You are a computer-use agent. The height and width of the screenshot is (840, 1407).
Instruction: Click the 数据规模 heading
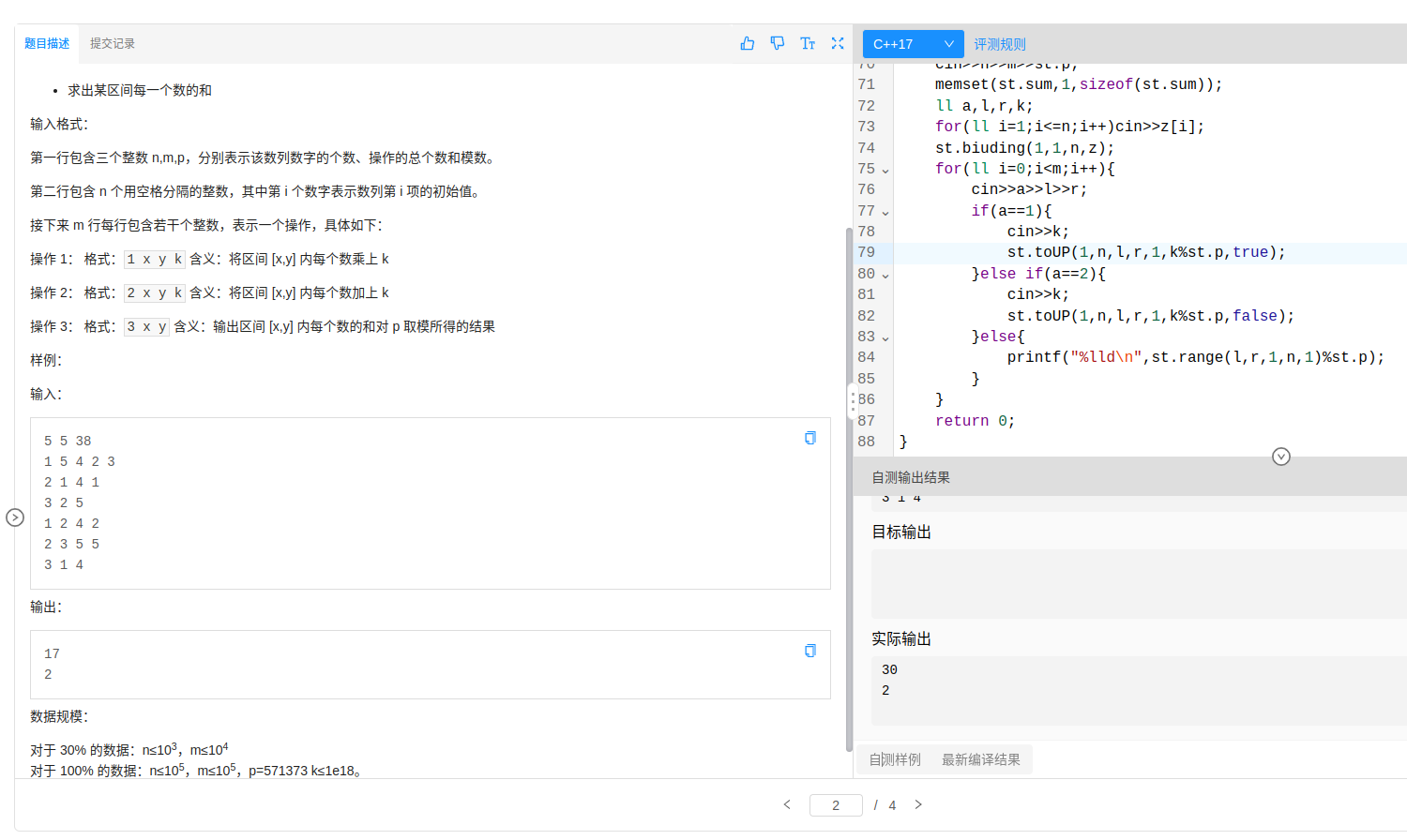pos(59,716)
